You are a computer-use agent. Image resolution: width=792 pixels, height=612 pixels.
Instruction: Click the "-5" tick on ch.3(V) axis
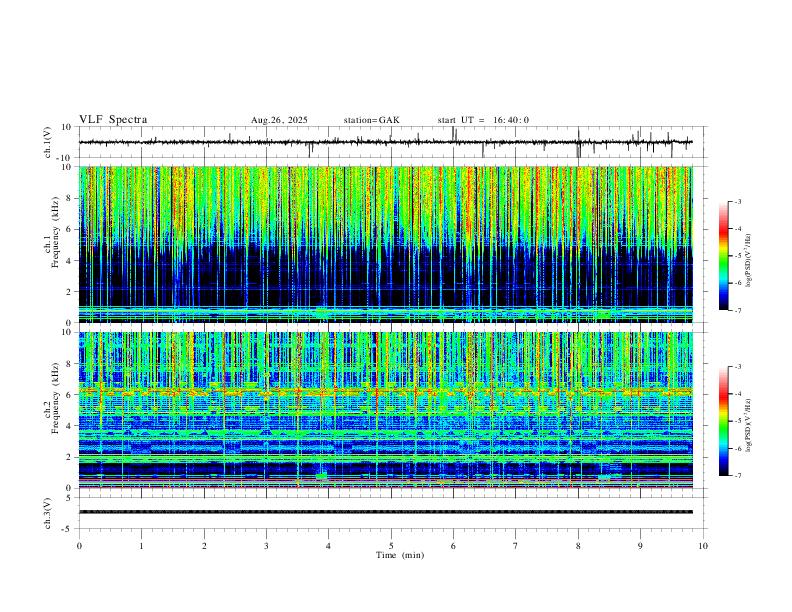[x=68, y=529]
